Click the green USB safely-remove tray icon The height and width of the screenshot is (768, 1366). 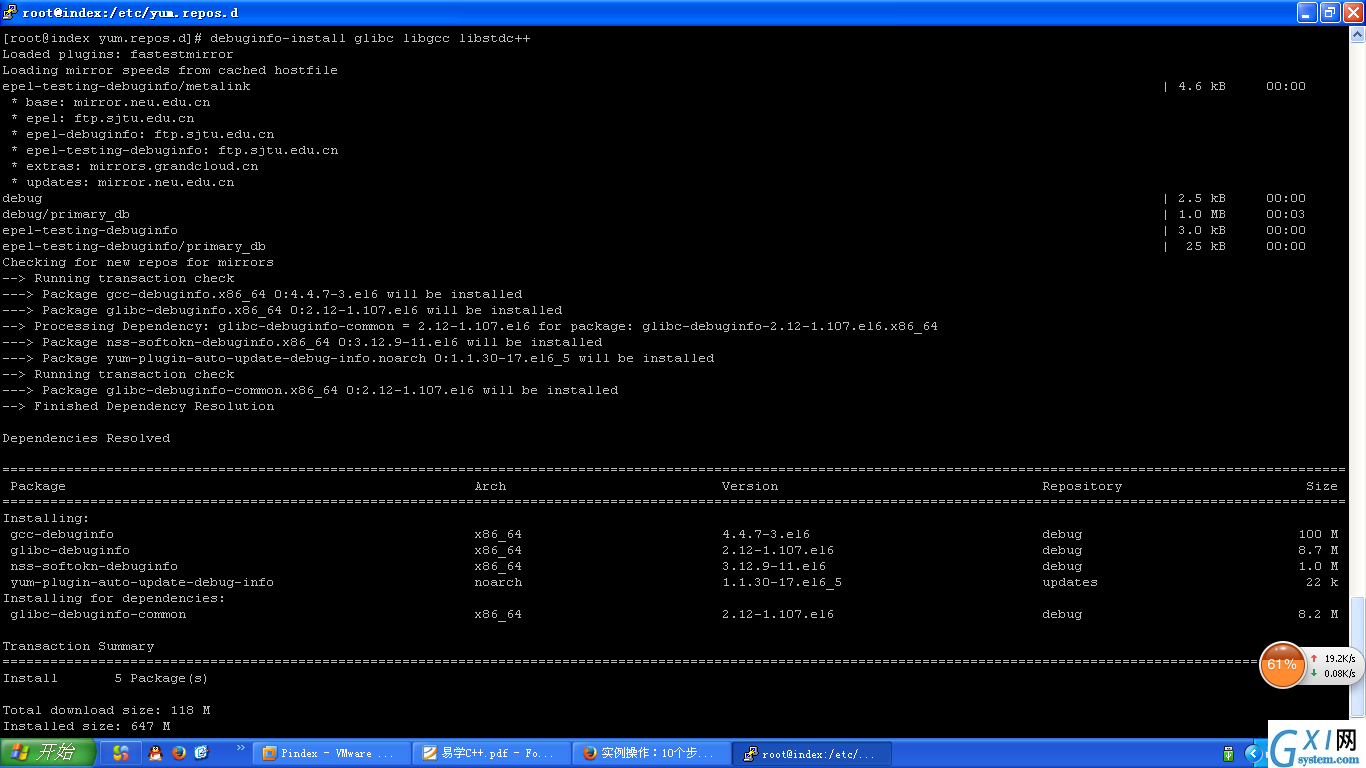[1229, 754]
